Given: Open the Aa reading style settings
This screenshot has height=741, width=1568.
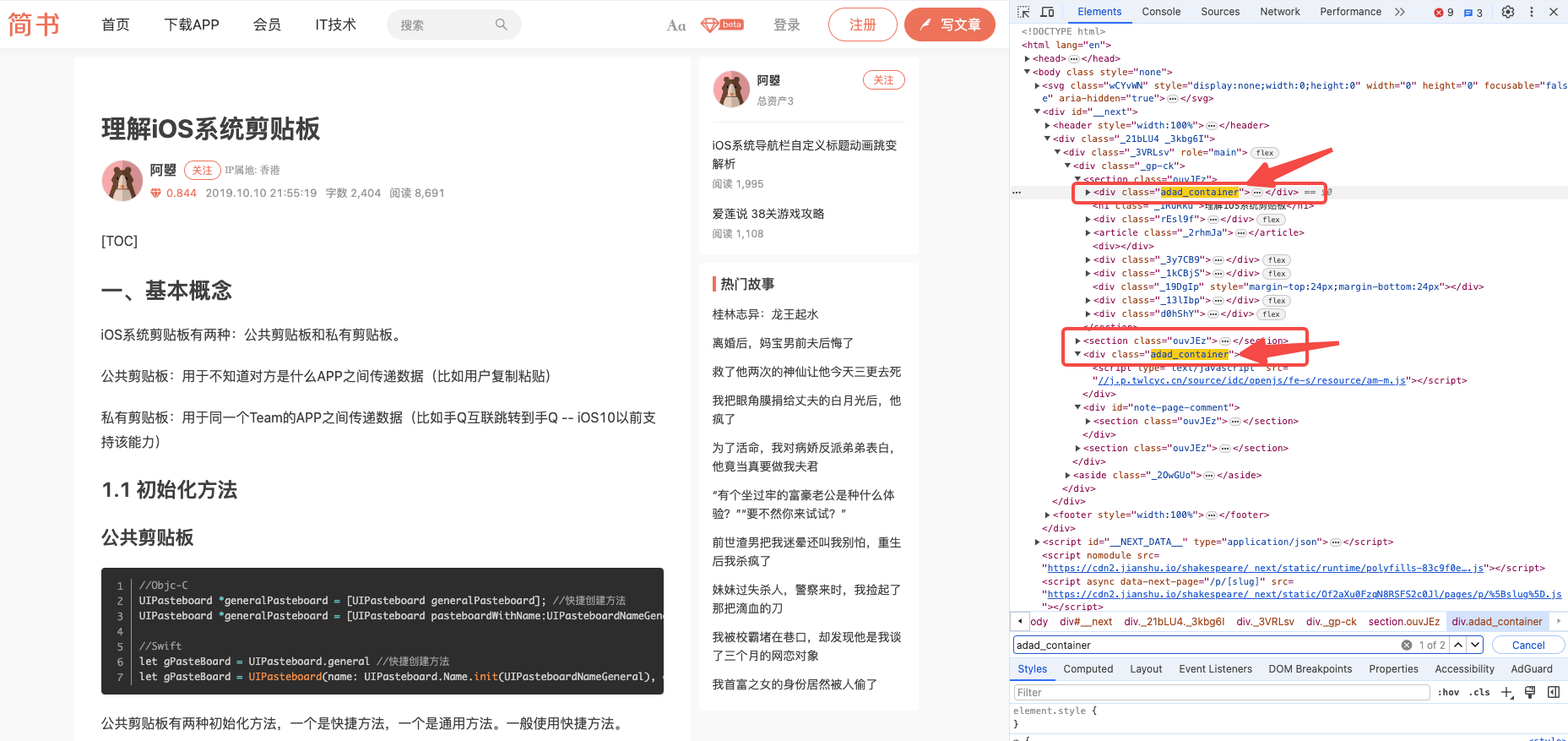Looking at the screenshot, I should coord(676,25).
